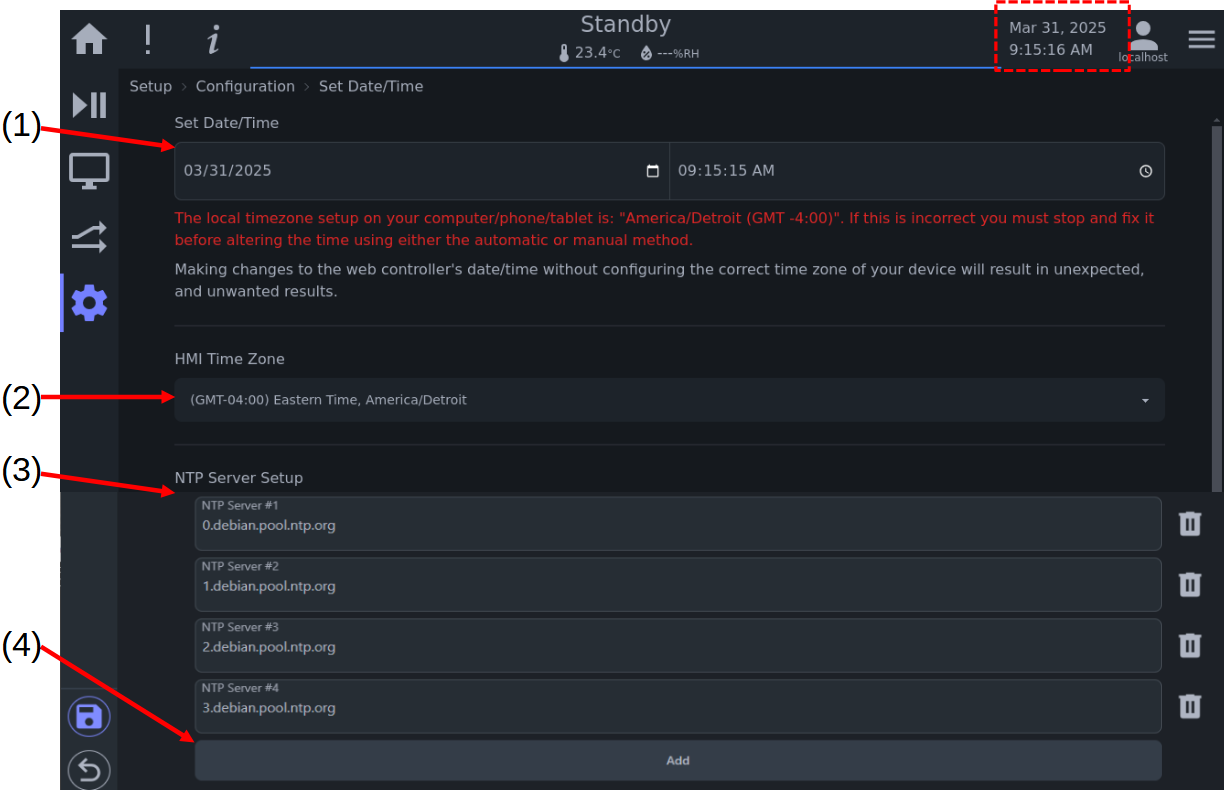Click the 'NTP Server Setup' heading
This screenshot has height=790, width=1224.
click(239, 478)
